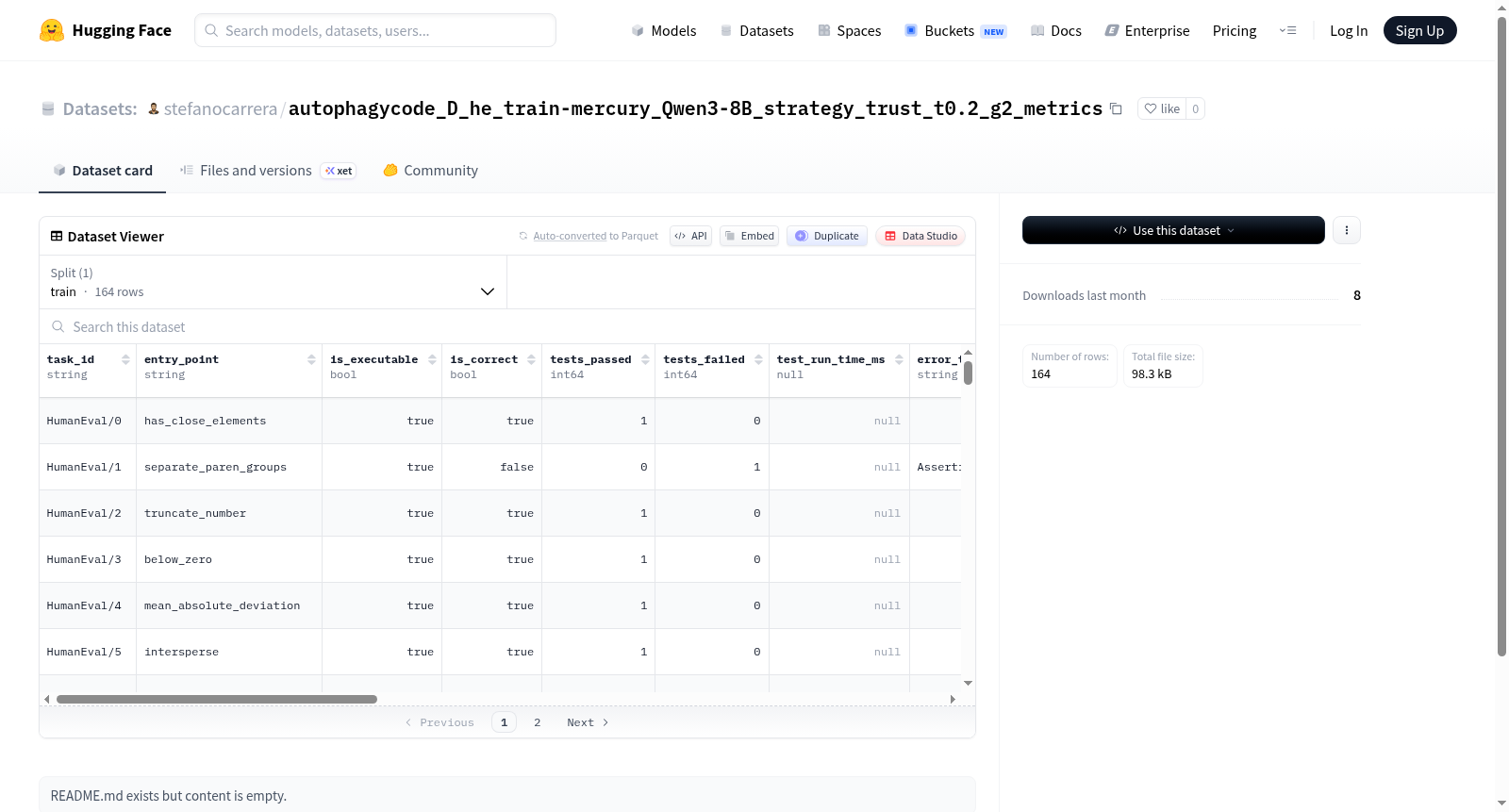Click the Previous page button
This screenshot has width=1509, height=812.
point(439,722)
